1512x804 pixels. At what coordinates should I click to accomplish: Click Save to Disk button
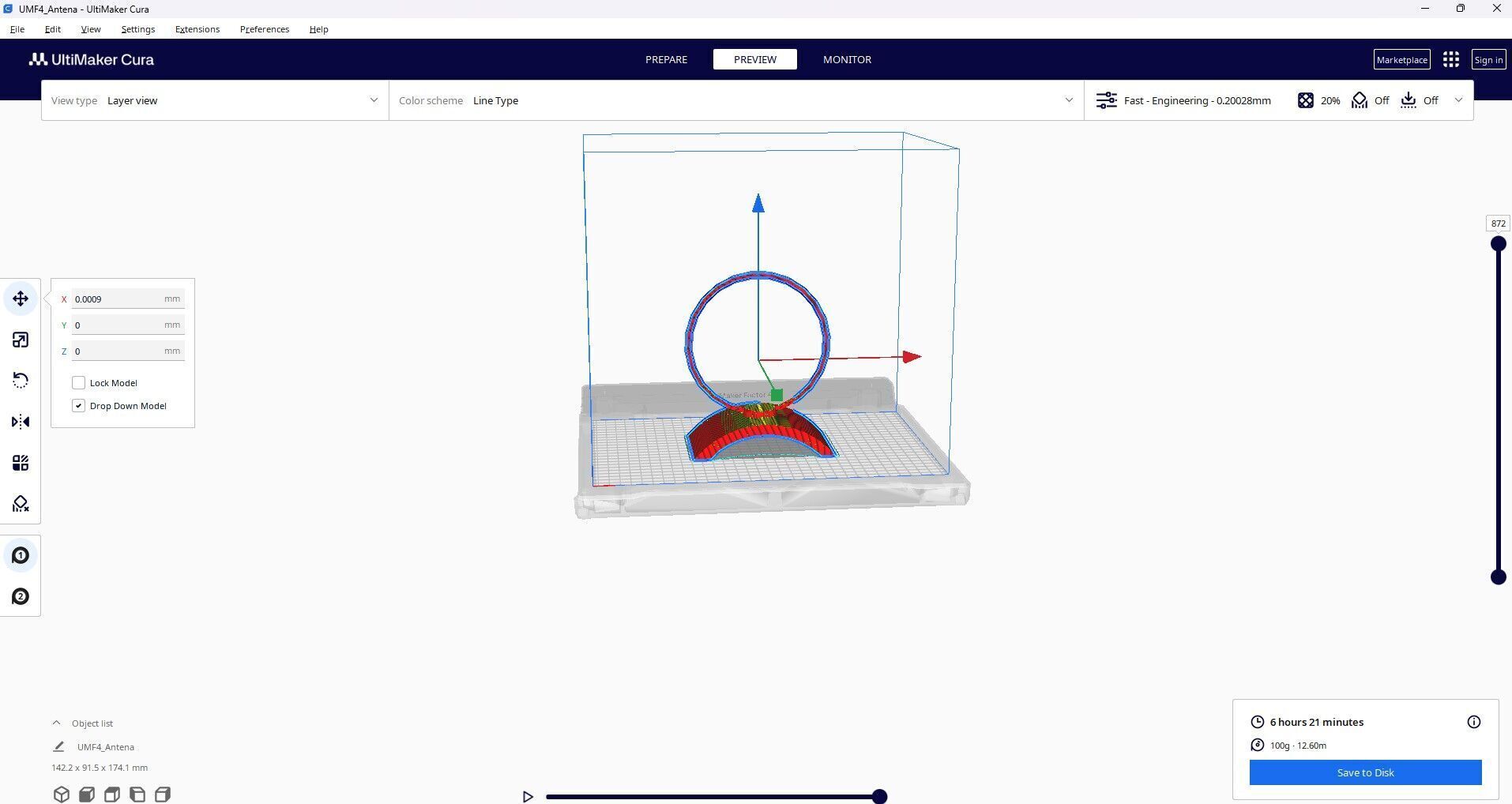[x=1365, y=772]
